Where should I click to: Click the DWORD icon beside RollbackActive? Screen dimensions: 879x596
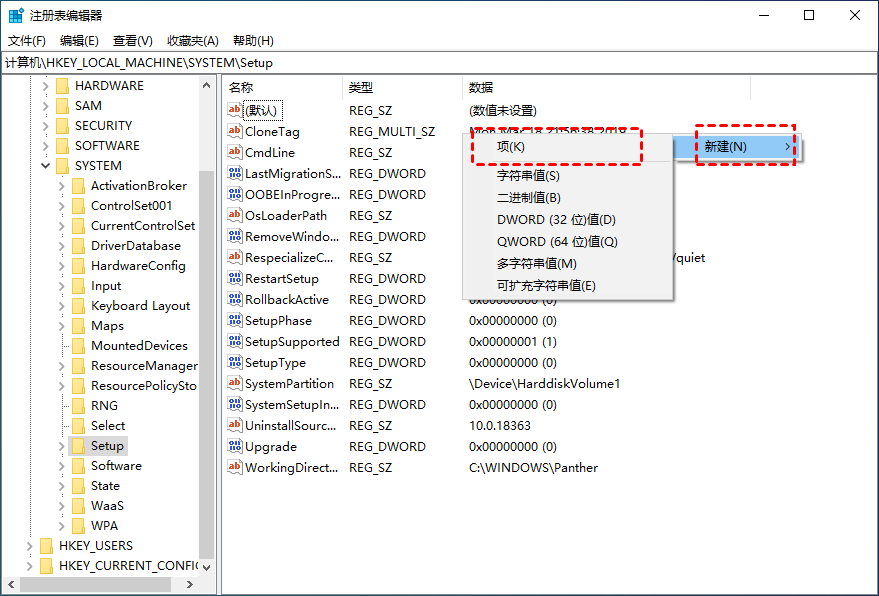click(x=234, y=299)
